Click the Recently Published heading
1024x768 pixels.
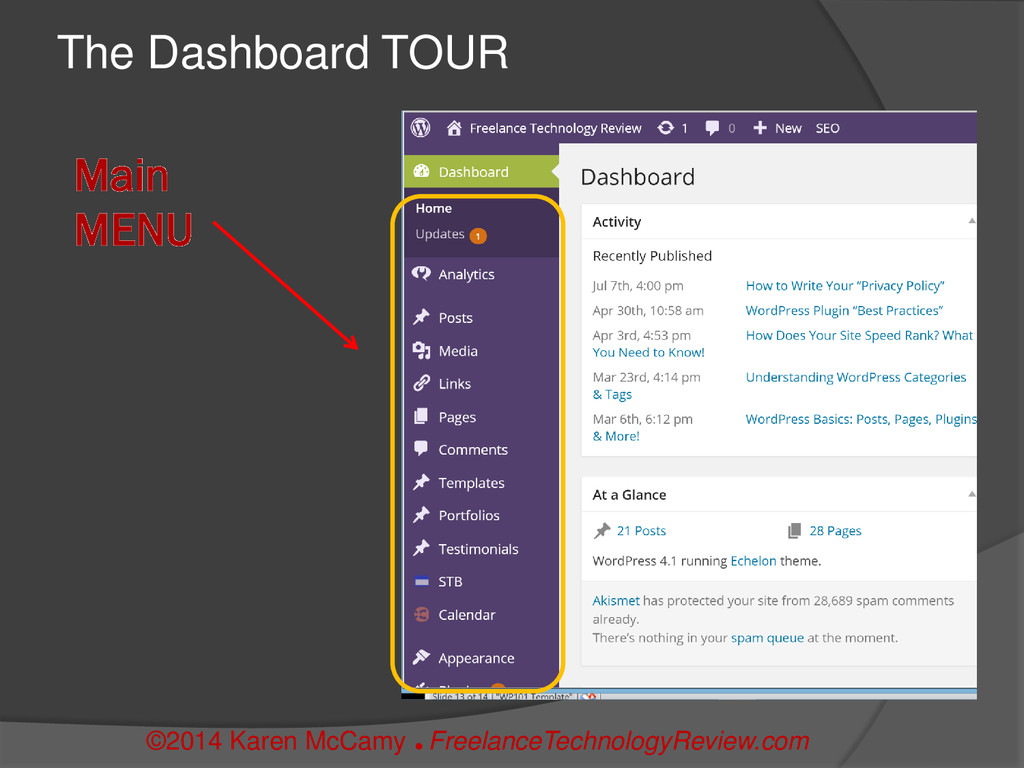652,256
